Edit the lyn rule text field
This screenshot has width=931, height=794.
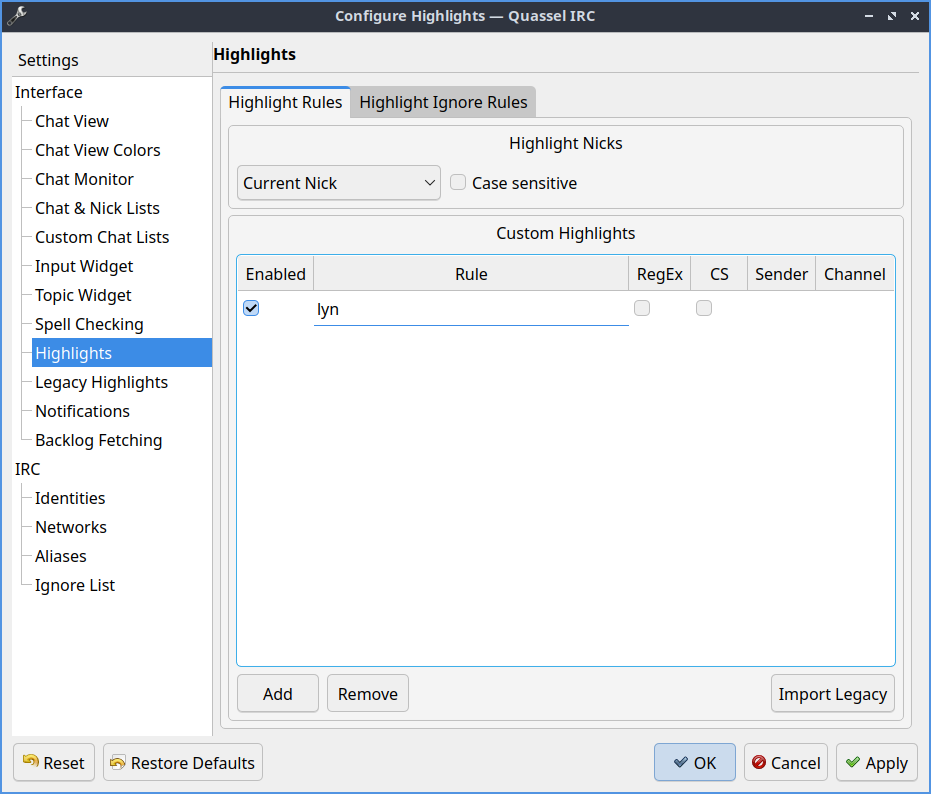(x=470, y=310)
